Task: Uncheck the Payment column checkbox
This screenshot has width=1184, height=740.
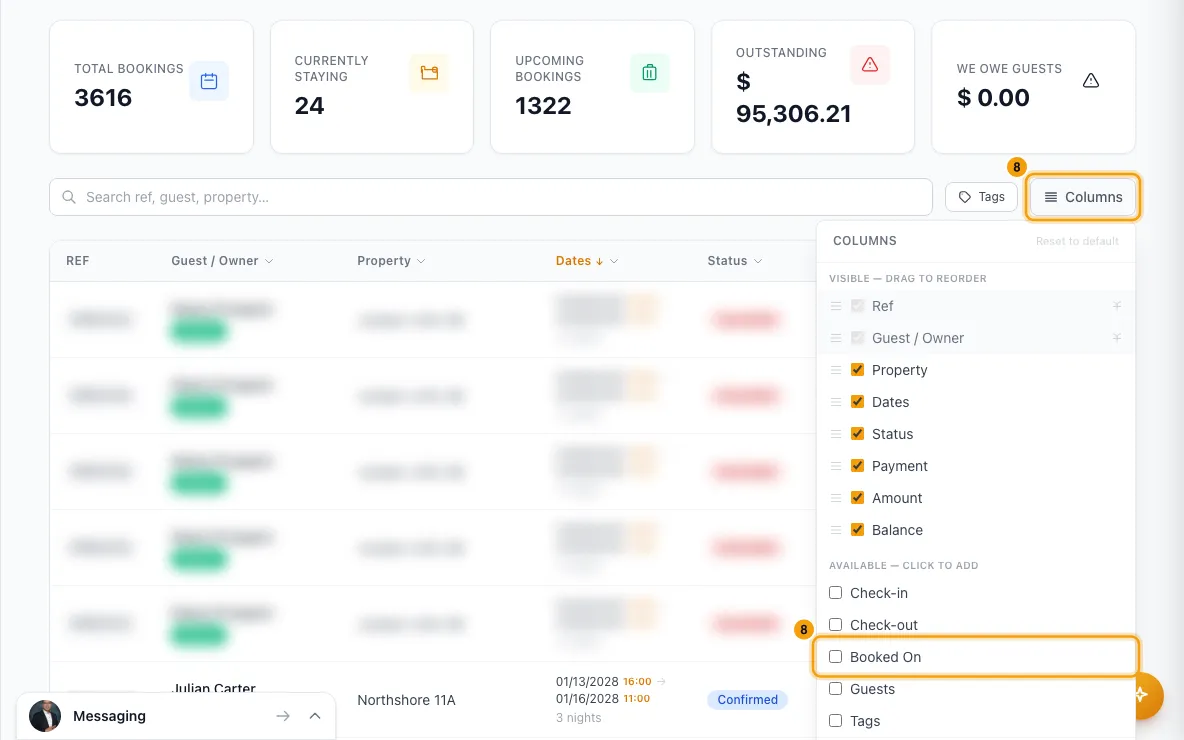Action: [x=857, y=466]
